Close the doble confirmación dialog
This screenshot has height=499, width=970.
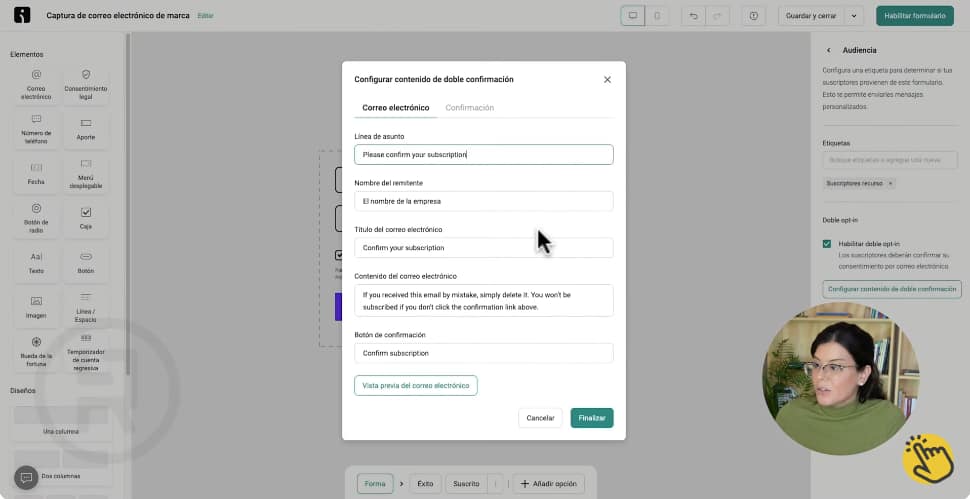pos(607,80)
